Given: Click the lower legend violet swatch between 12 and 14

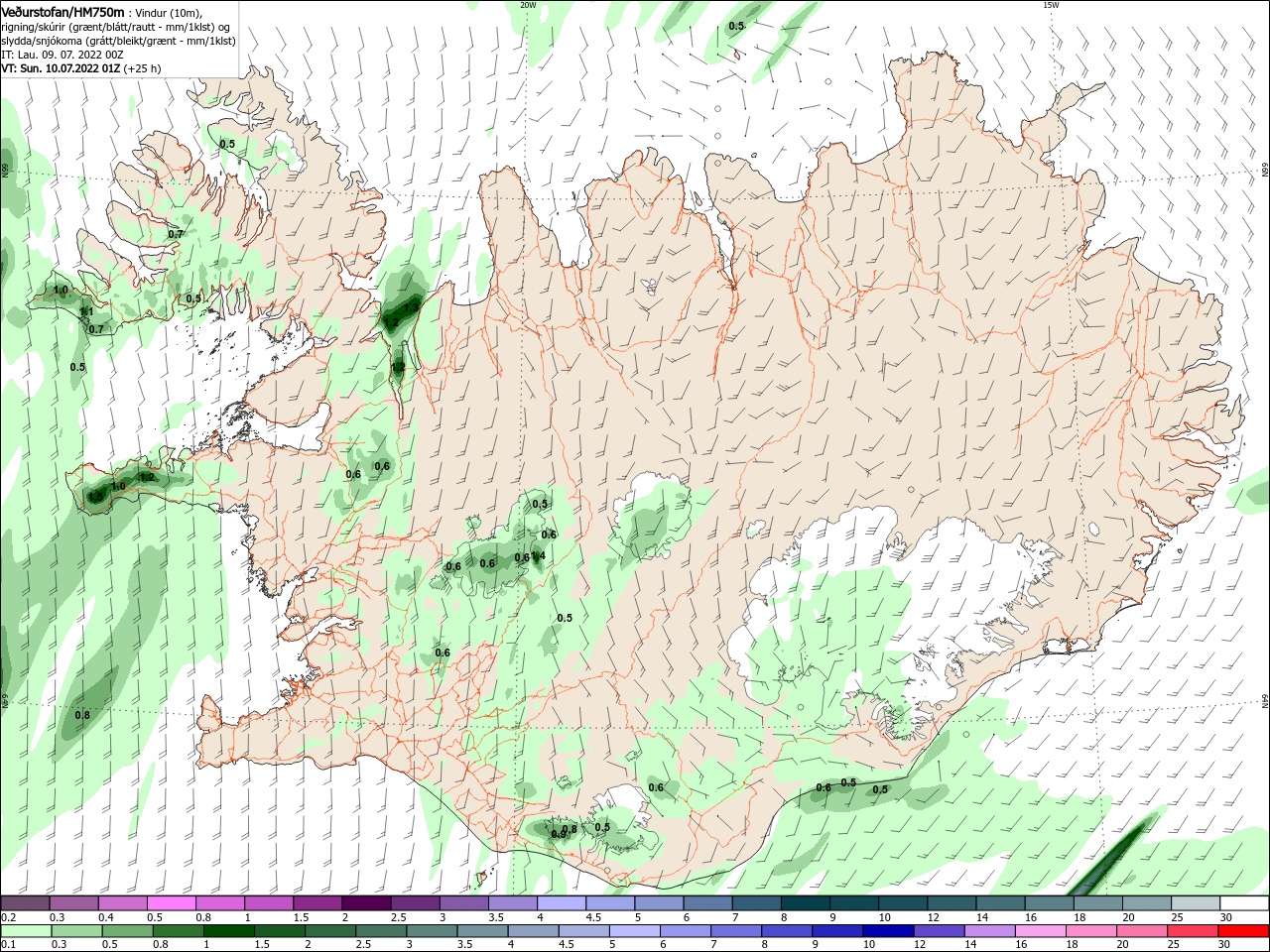Looking at the screenshot, I should (x=938, y=931).
